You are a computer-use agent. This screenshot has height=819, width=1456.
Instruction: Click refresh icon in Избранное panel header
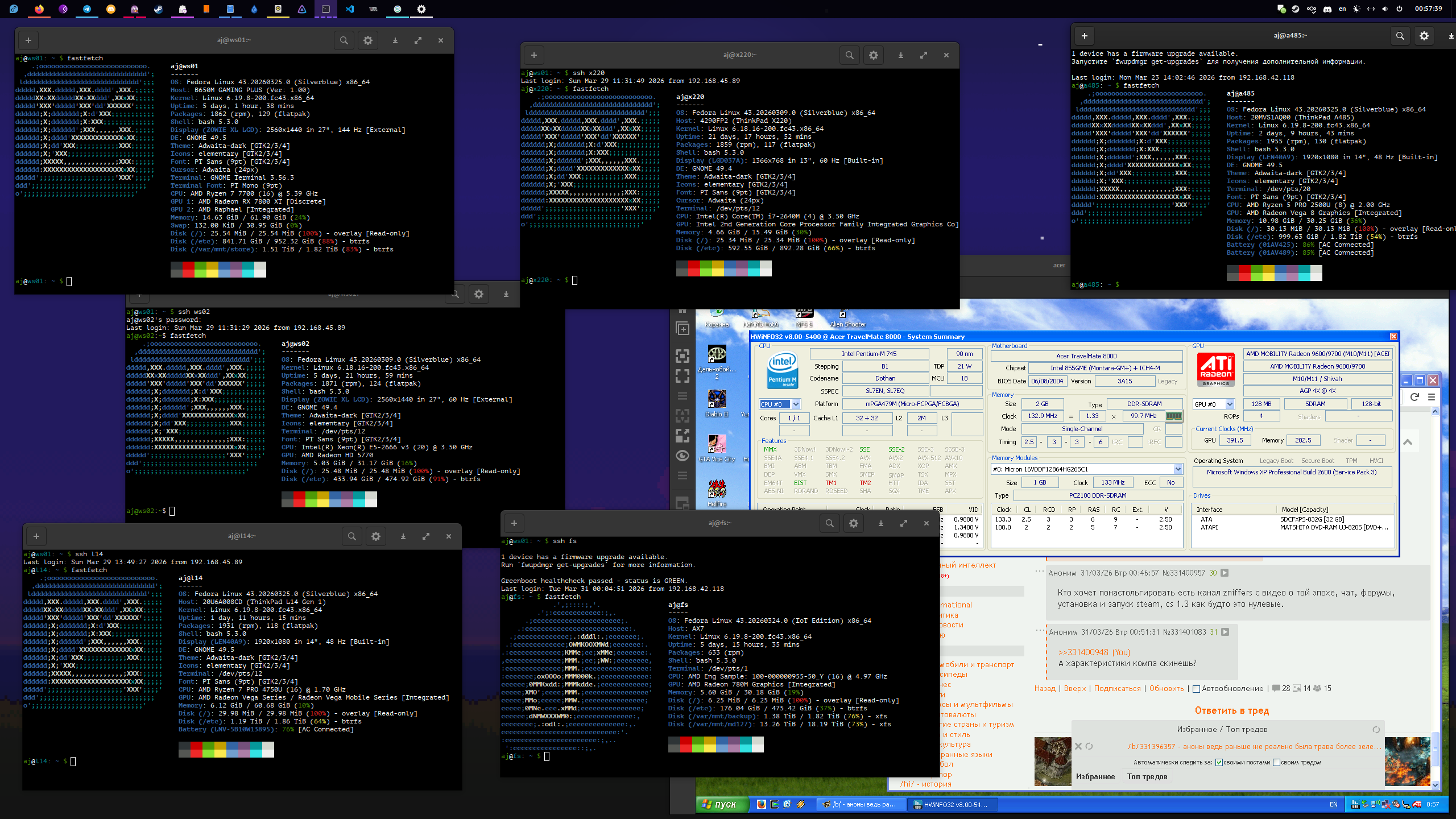coord(1376,730)
